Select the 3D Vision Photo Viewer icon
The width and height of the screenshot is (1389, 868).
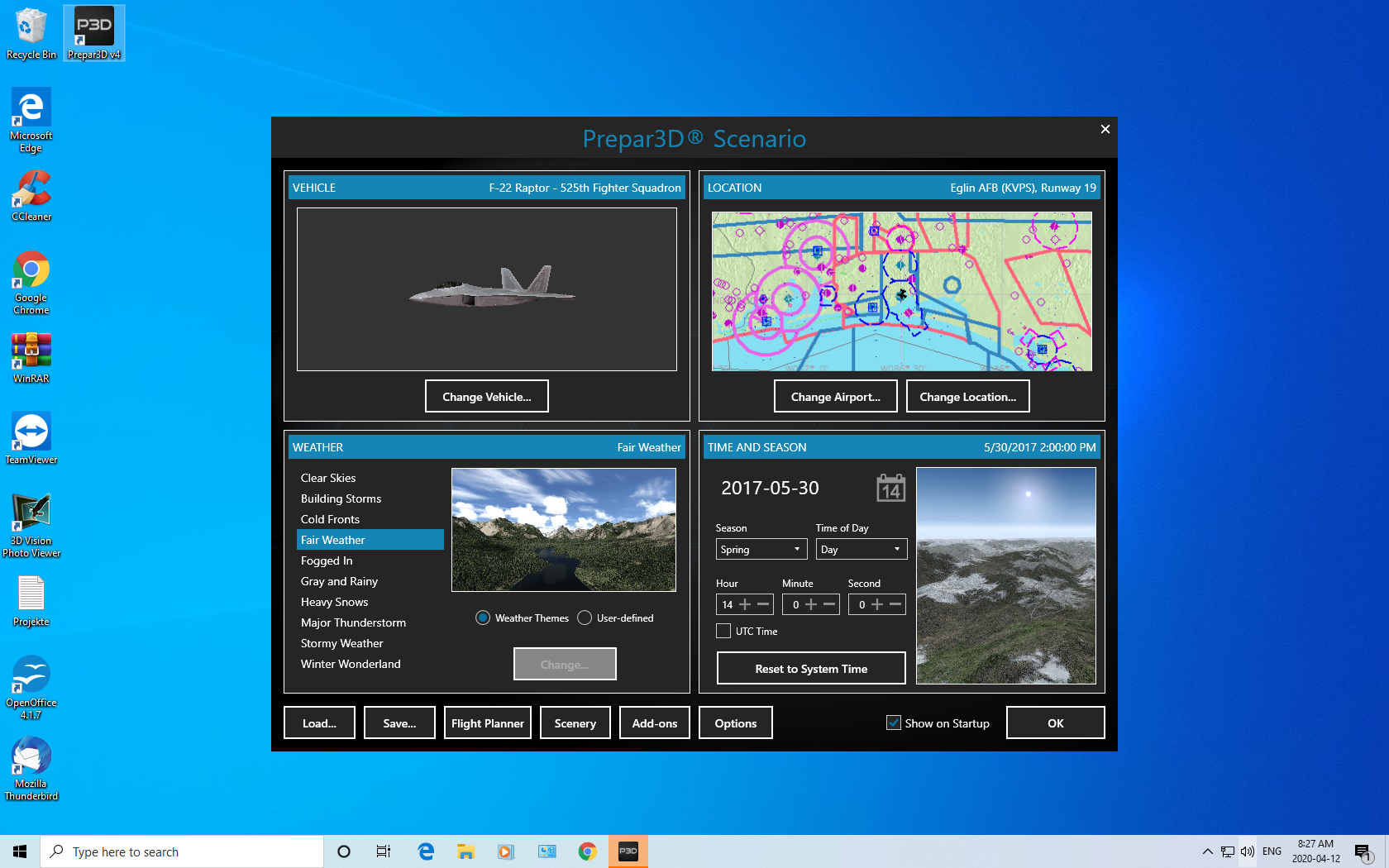31,526
